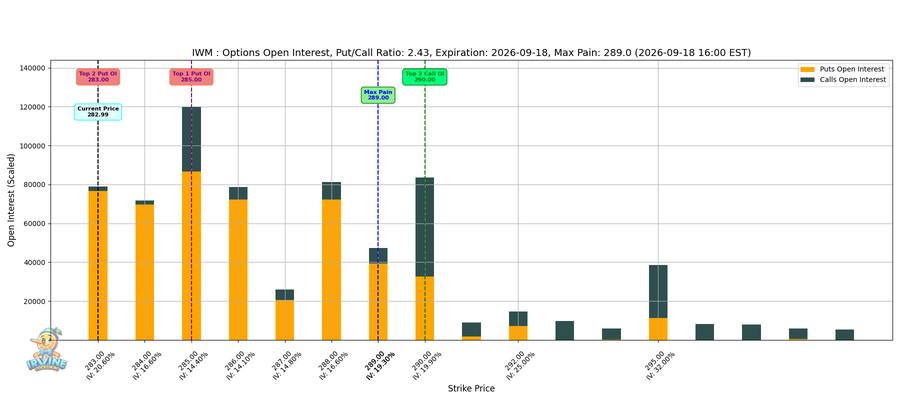Click the dark calls segment of the 289.00 bar

point(378,255)
